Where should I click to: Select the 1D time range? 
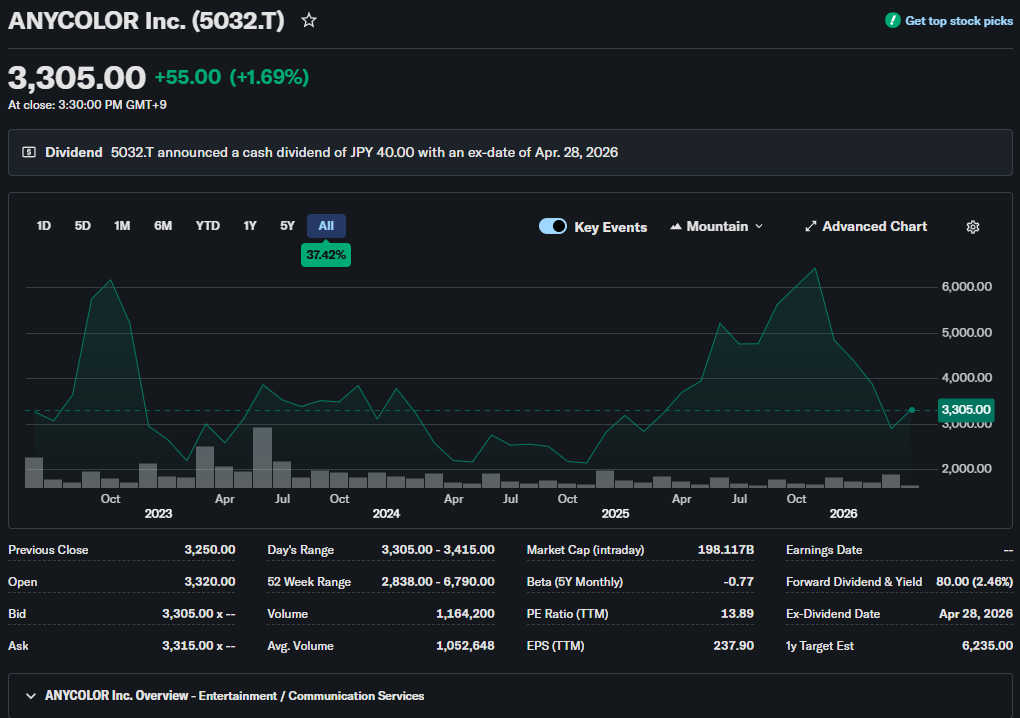tap(44, 226)
